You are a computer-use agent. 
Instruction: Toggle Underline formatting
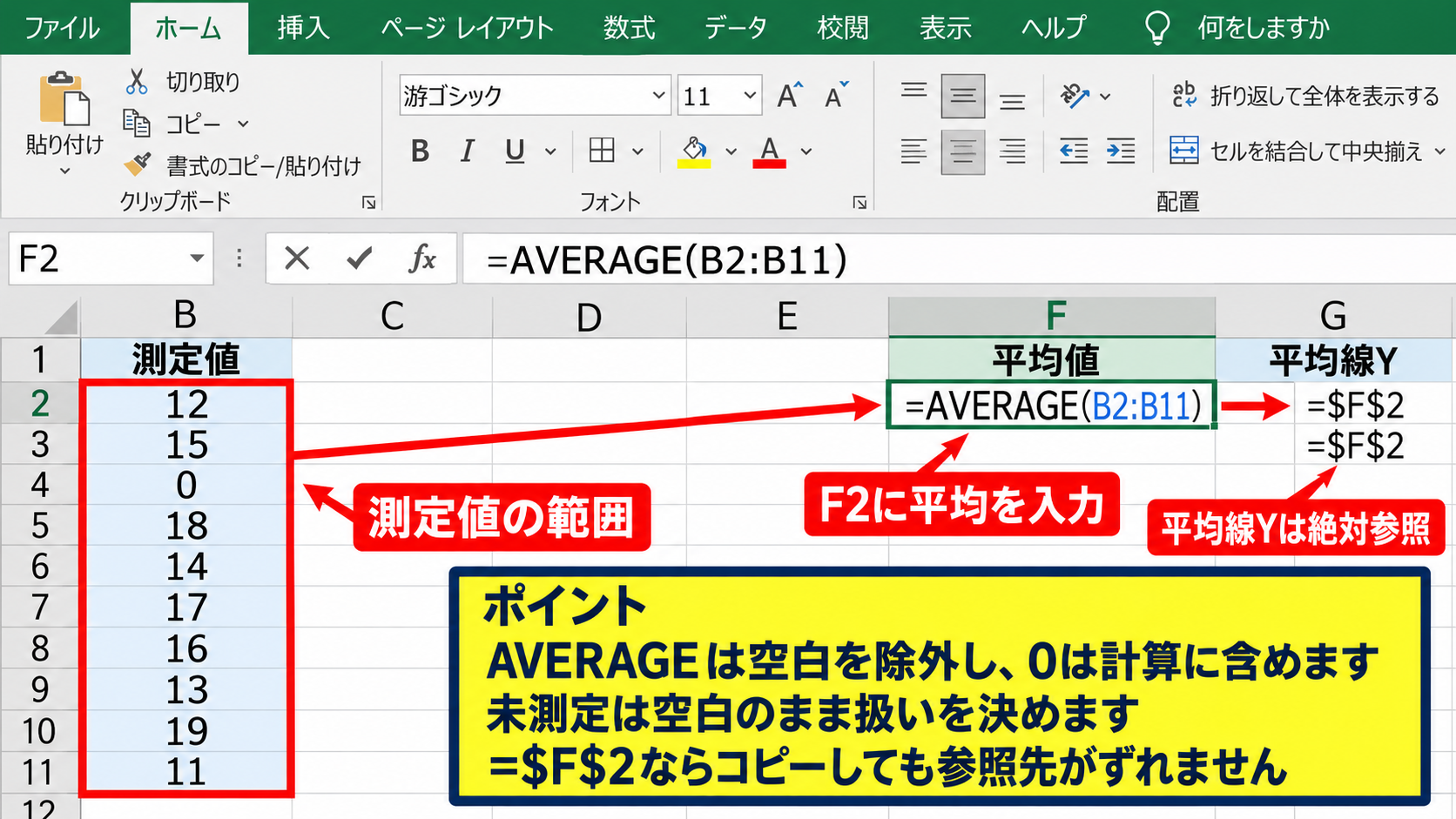point(515,151)
